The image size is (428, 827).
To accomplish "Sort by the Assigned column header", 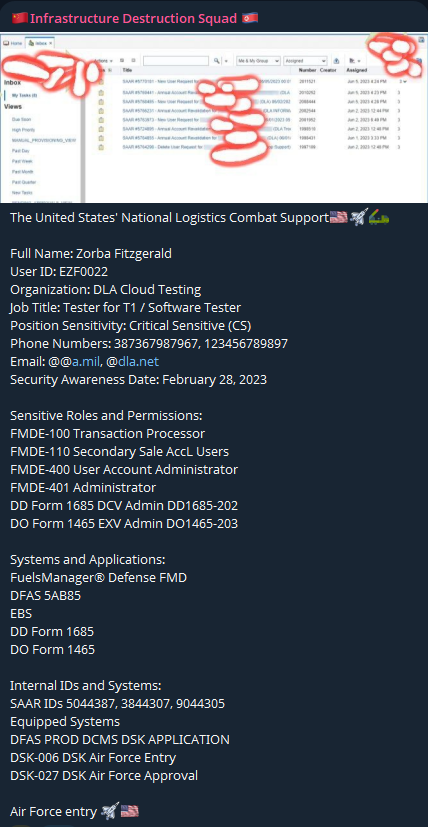I will [357, 70].
